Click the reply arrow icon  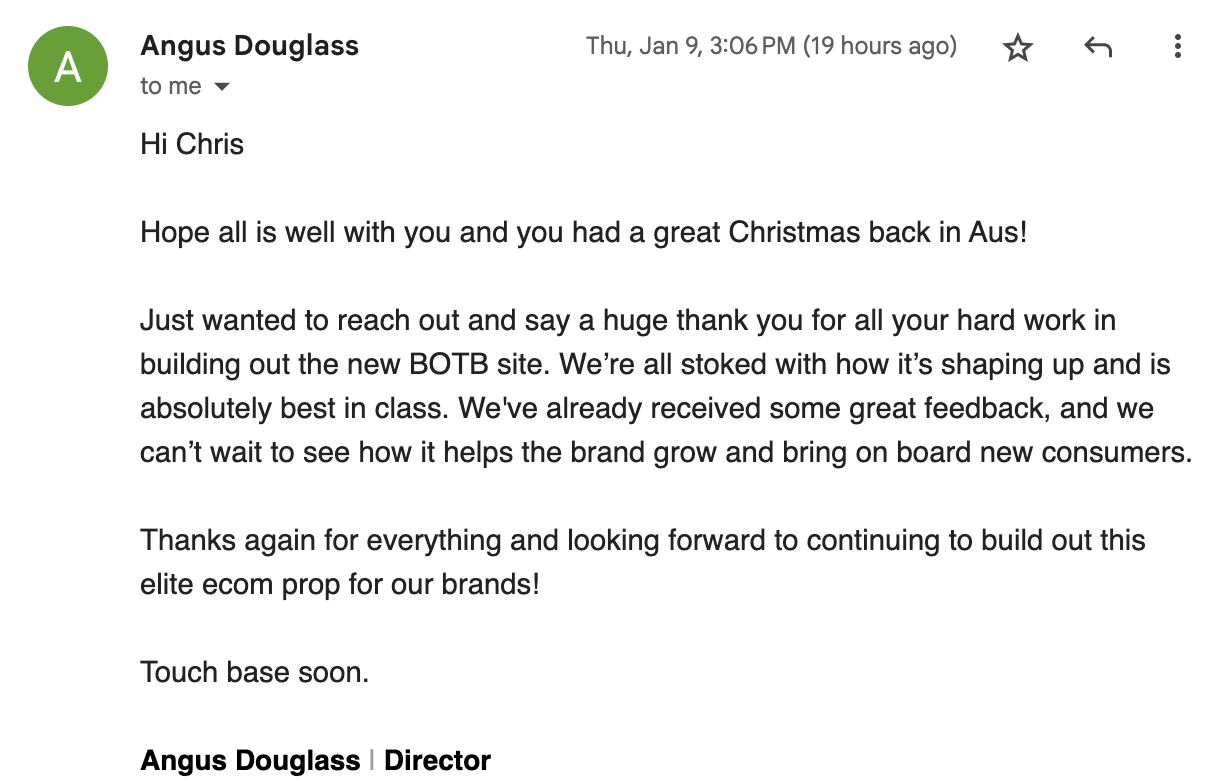point(1098,47)
